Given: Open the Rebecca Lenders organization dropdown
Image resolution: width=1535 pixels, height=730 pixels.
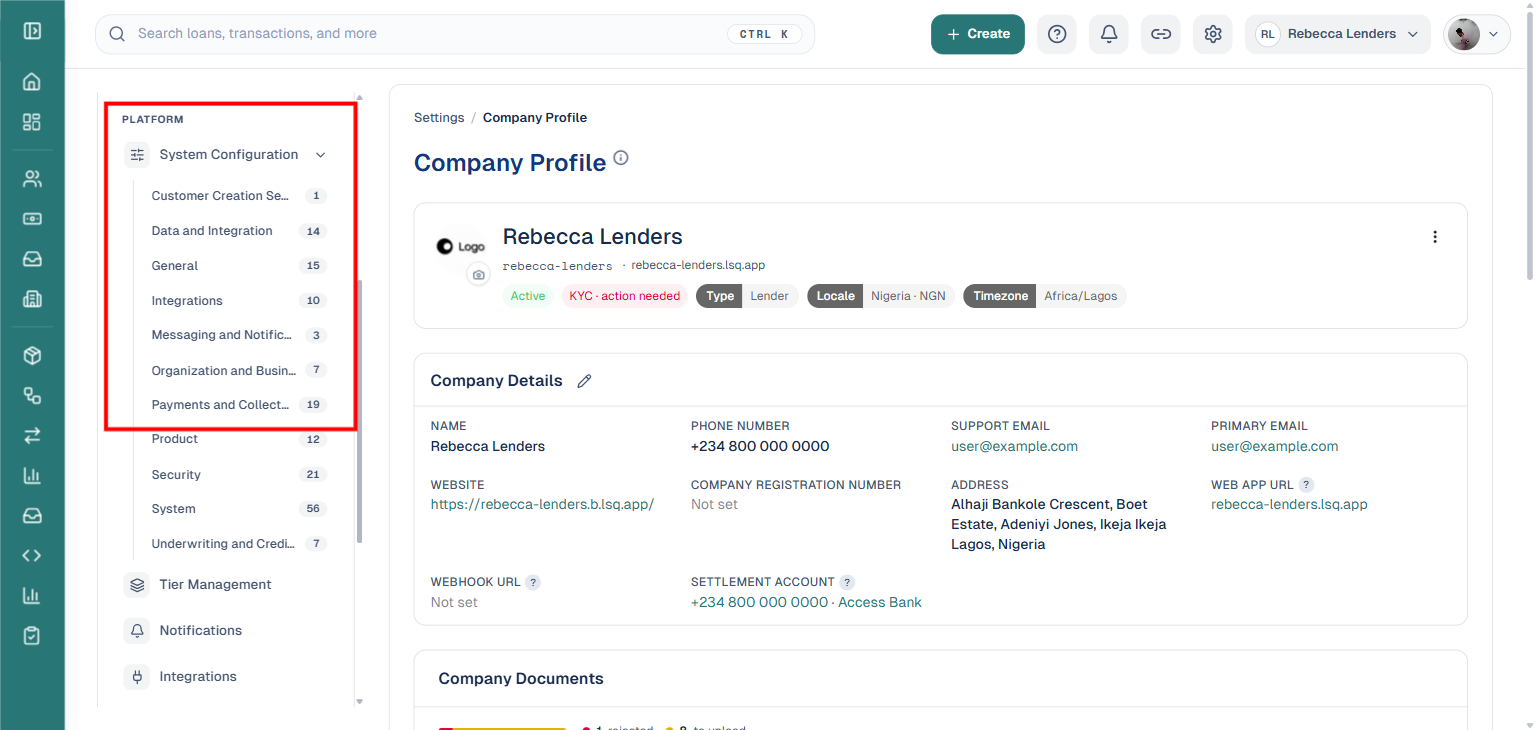Looking at the screenshot, I should pyautogui.click(x=1338, y=34).
